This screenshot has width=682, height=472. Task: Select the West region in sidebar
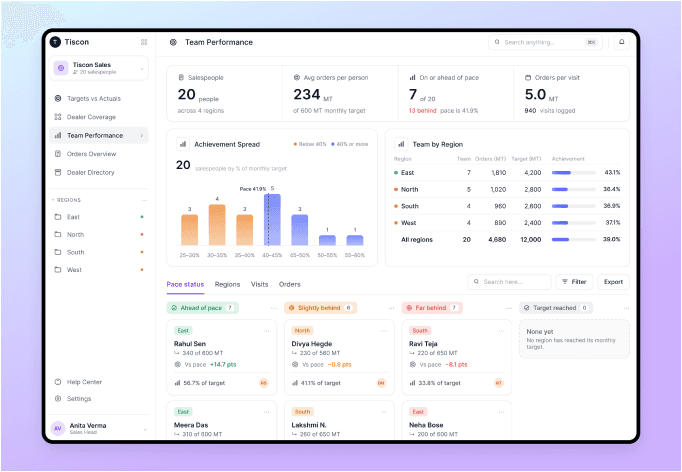(99, 269)
